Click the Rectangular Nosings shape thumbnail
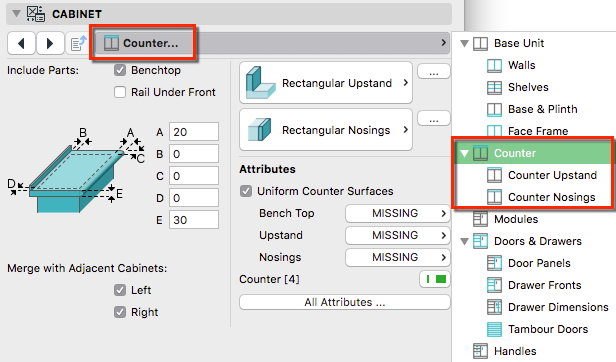616x362 pixels. click(259, 130)
